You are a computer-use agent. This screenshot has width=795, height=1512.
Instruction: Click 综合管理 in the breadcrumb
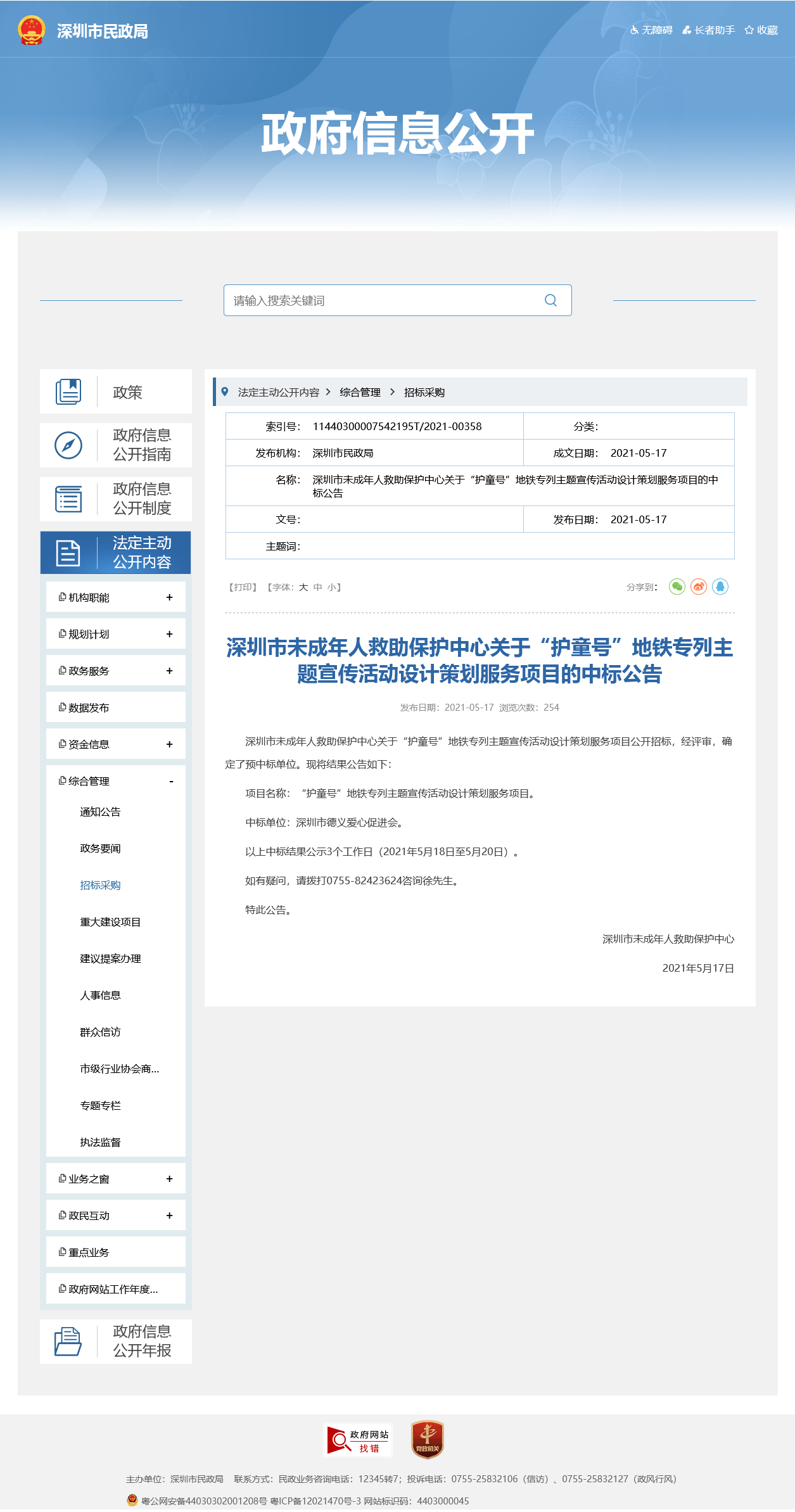[360, 392]
